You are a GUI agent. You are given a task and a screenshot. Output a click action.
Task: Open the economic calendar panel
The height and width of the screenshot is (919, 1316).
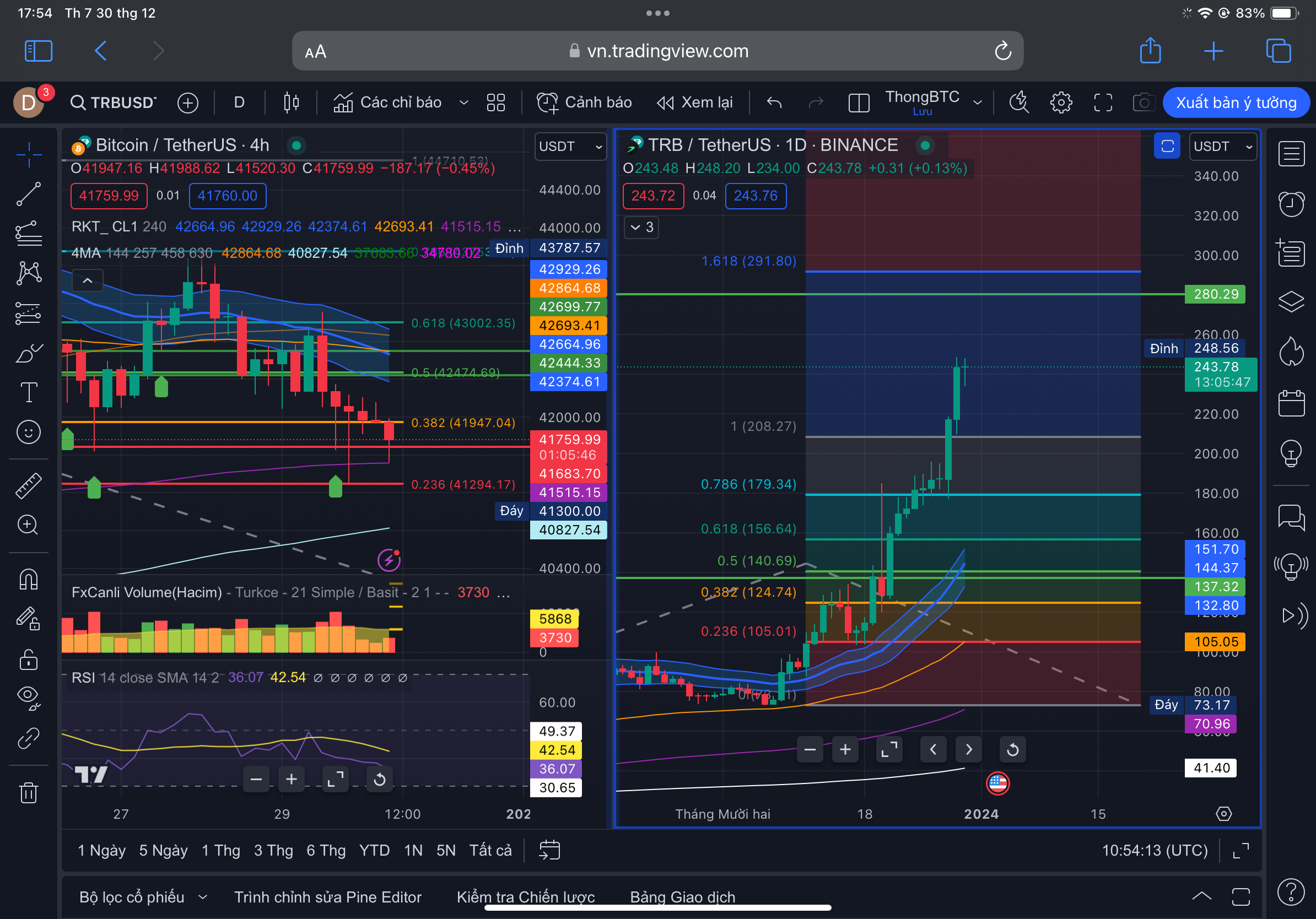[1291, 403]
